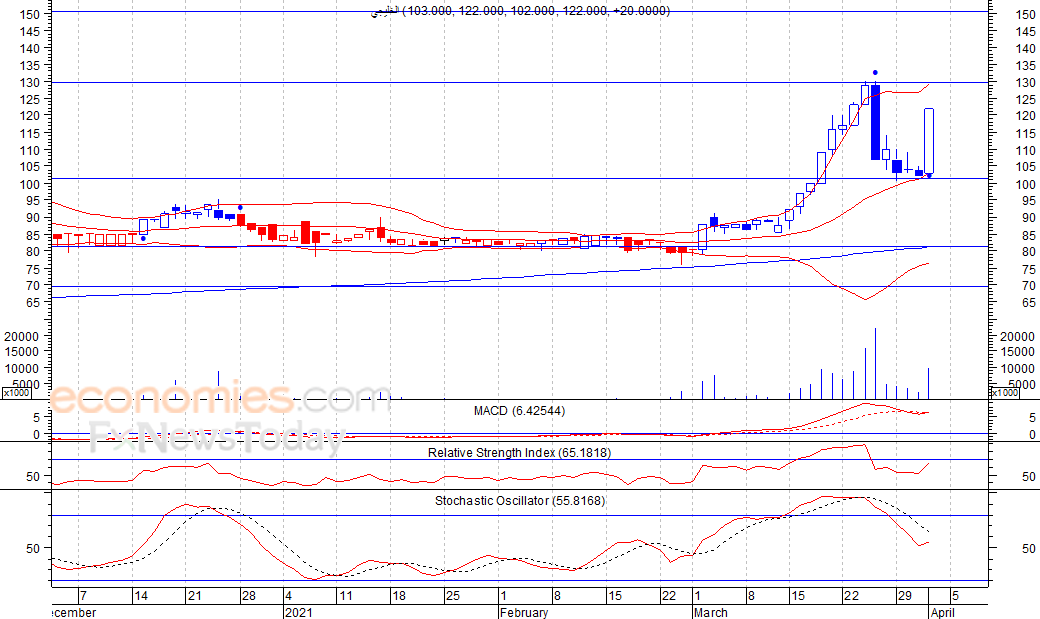Click the Stochastic panel 50 label on left axis
Screen dimensions: 1040x619
coord(34,549)
